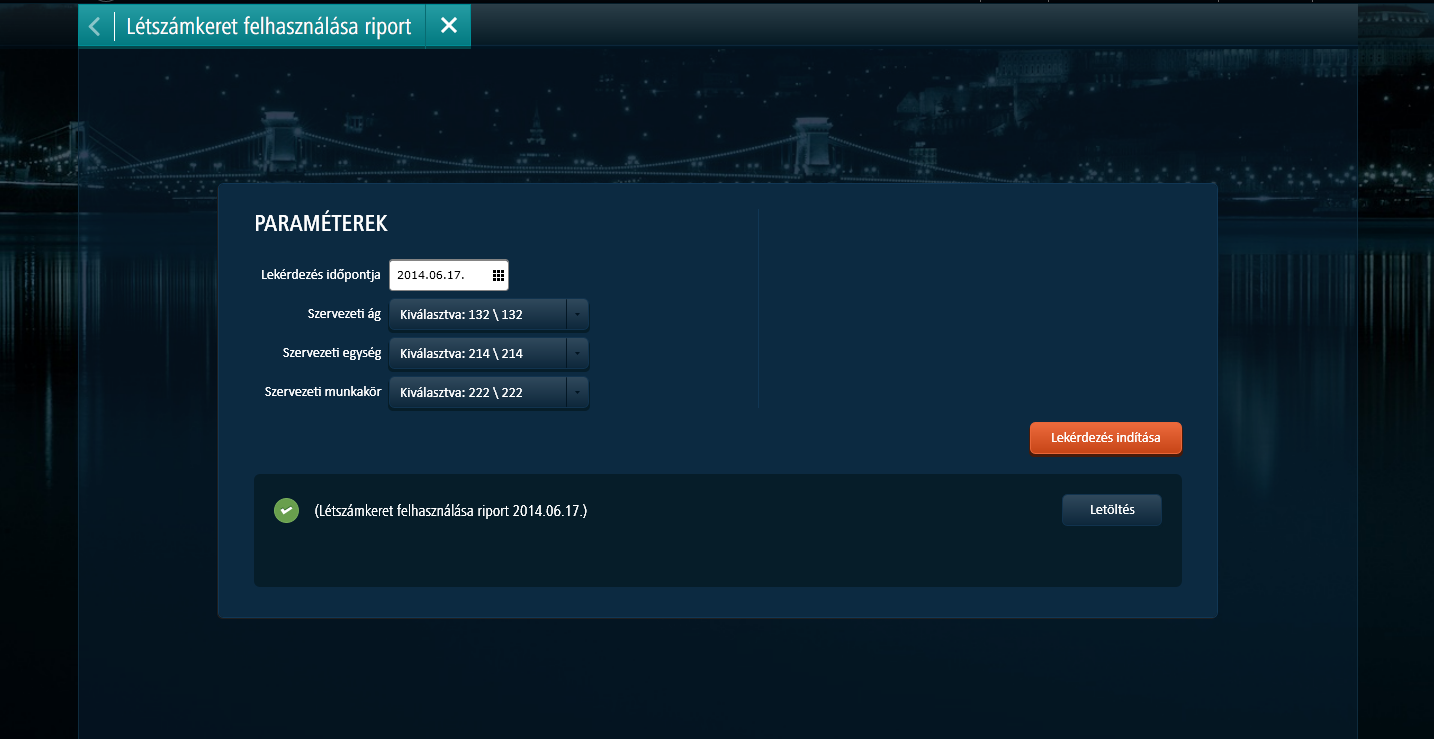Download the report with Letöltés button
Image resolution: width=1434 pixels, height=739 pixels.
[x=1112, y=510]
